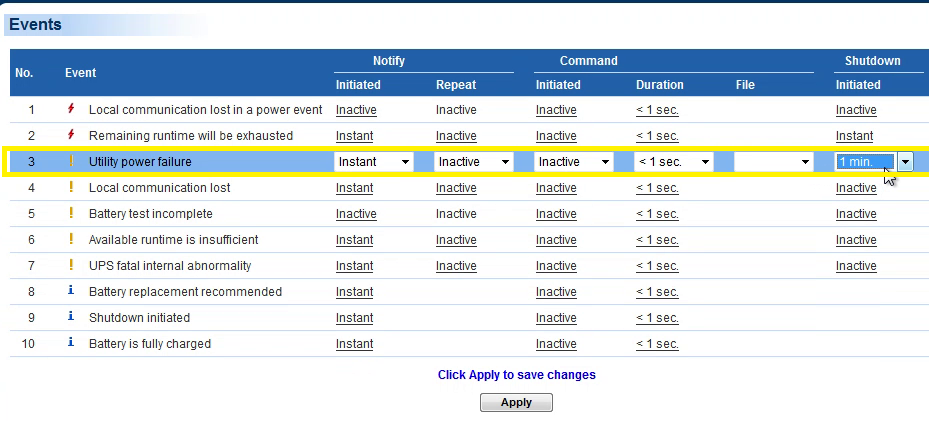Click warning icon for Battery test incomplete

pyautogui.click(x=71, y=213)
